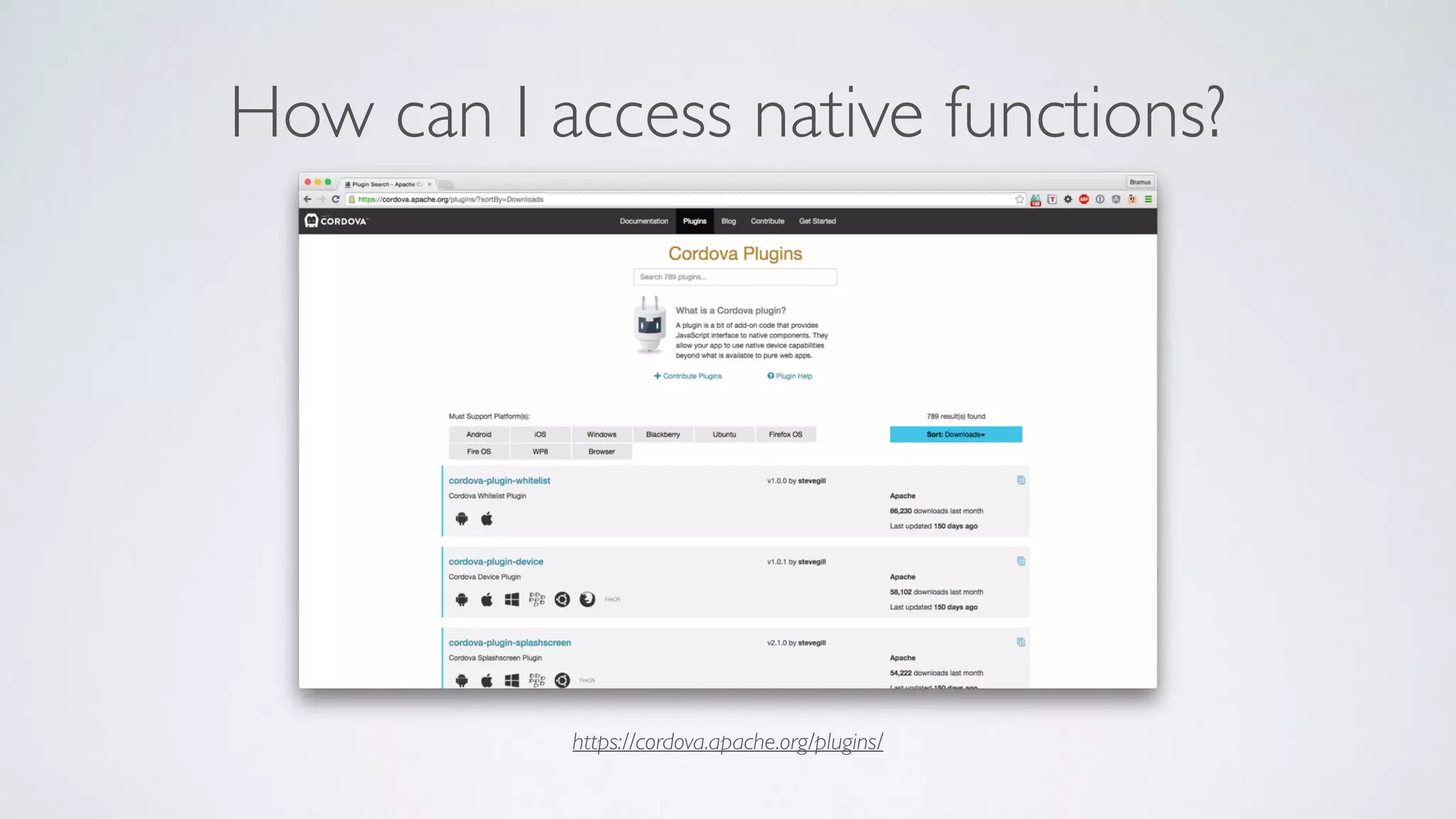Click the browser address bar URL
This screenshot has height=819, width=1456.
tap(451, 200)
